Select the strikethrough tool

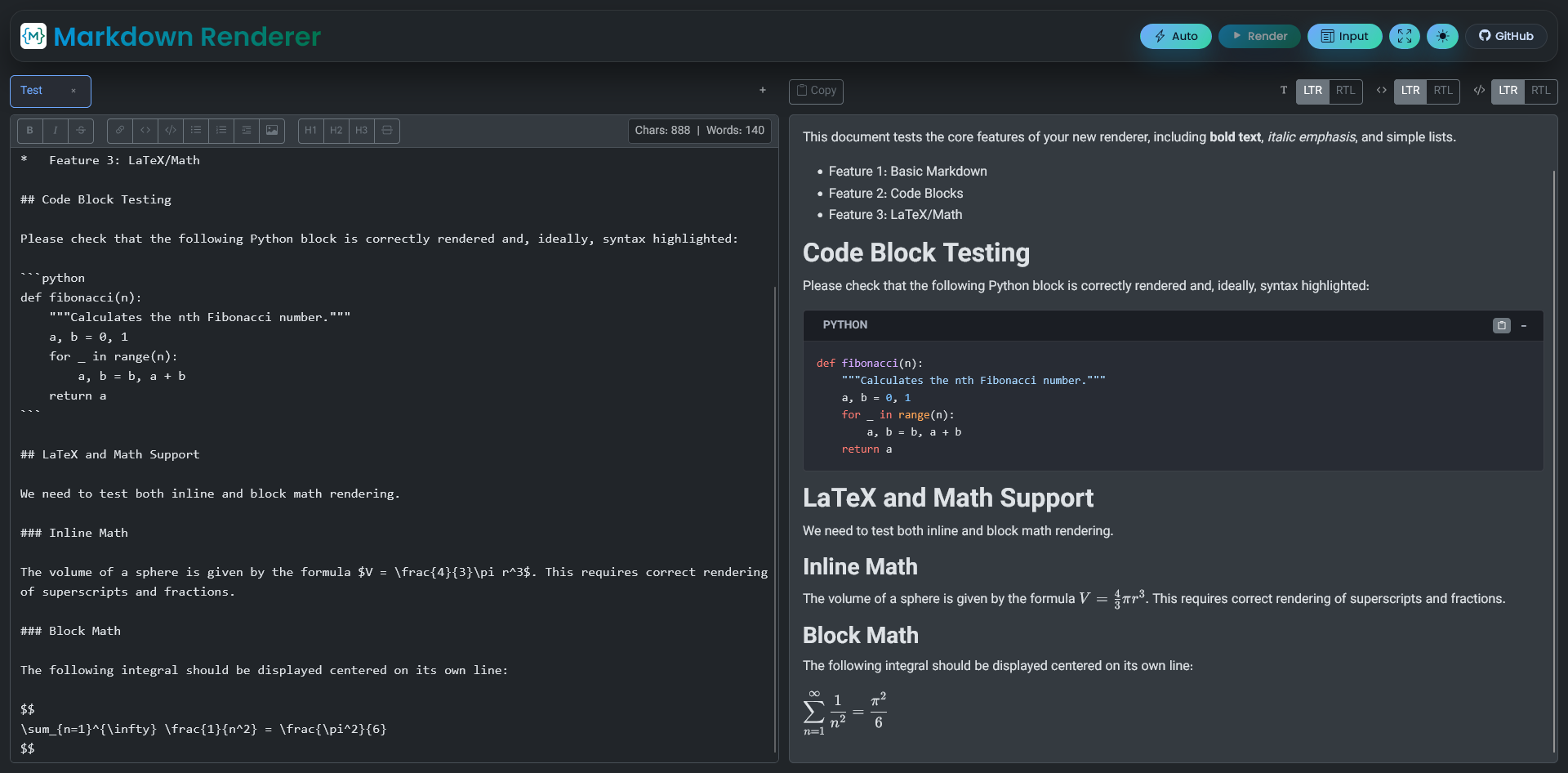pyautogui.click(x=81, y=131)
